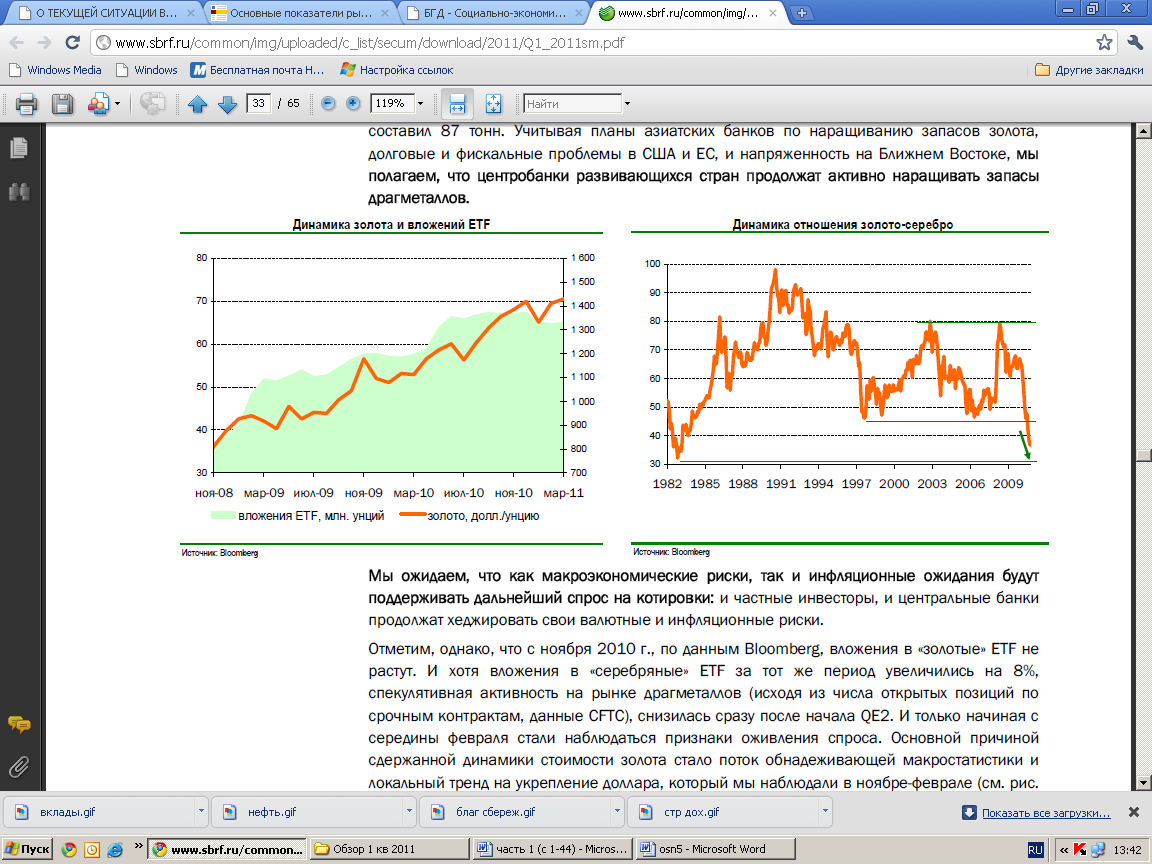Zoom in with the plus button
This screenshot has width=1152, height=864.
coord(352,104)
